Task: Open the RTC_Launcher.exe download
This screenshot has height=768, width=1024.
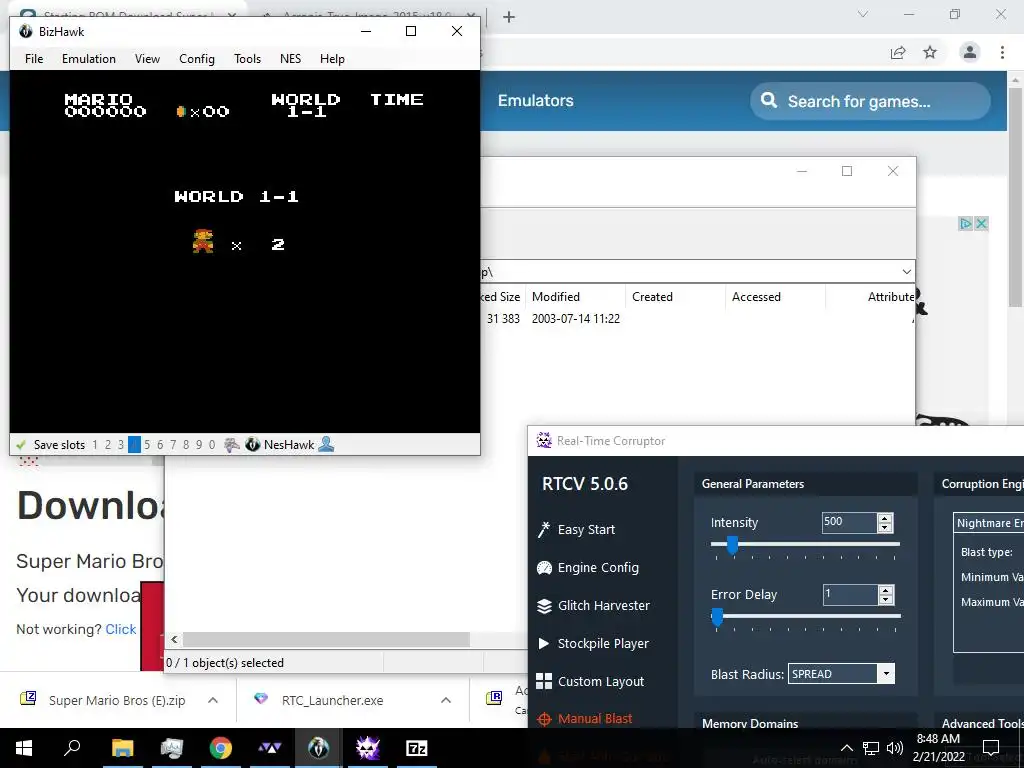Action: 320,700
